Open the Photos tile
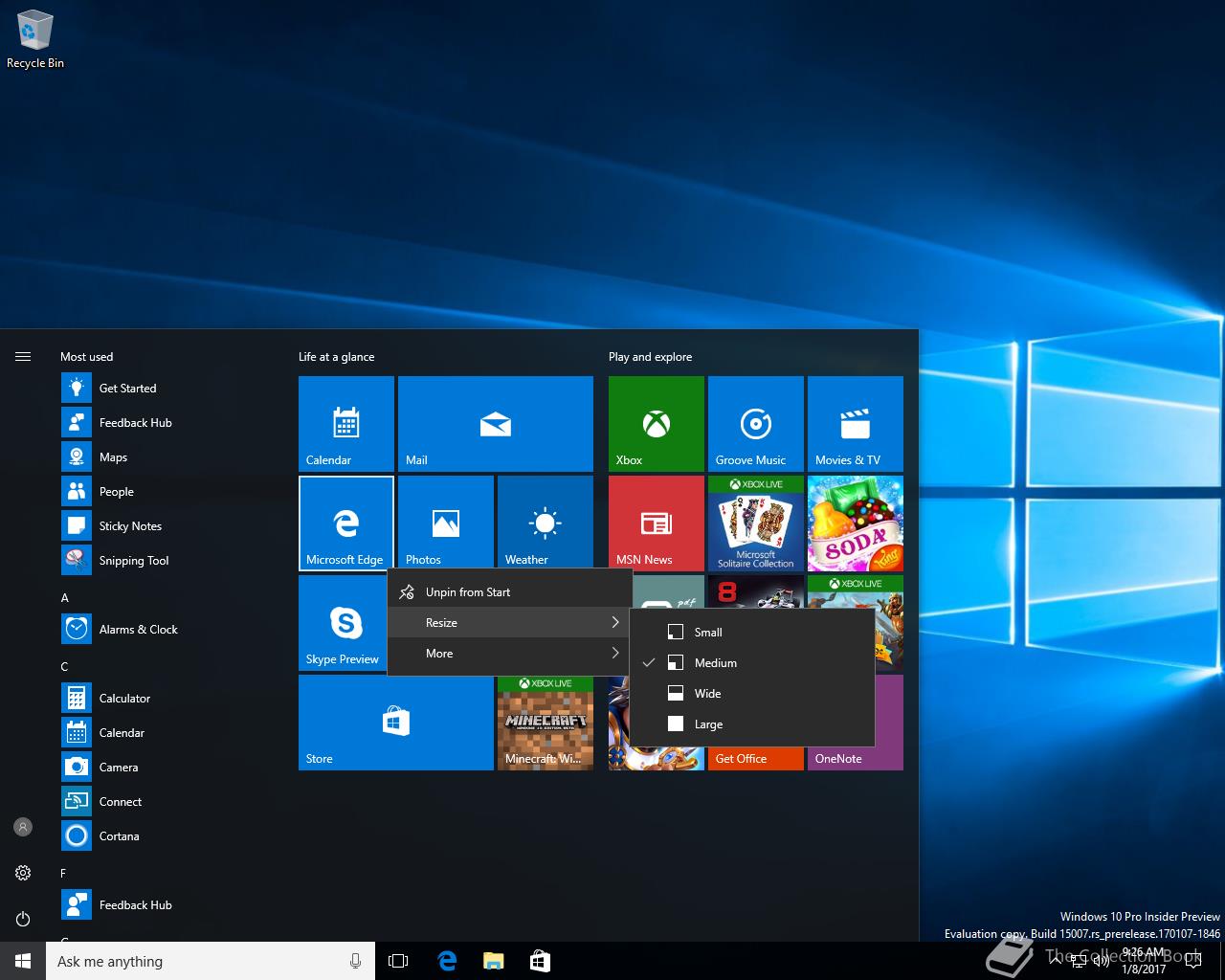1225x980 pixels. (446, 523)
